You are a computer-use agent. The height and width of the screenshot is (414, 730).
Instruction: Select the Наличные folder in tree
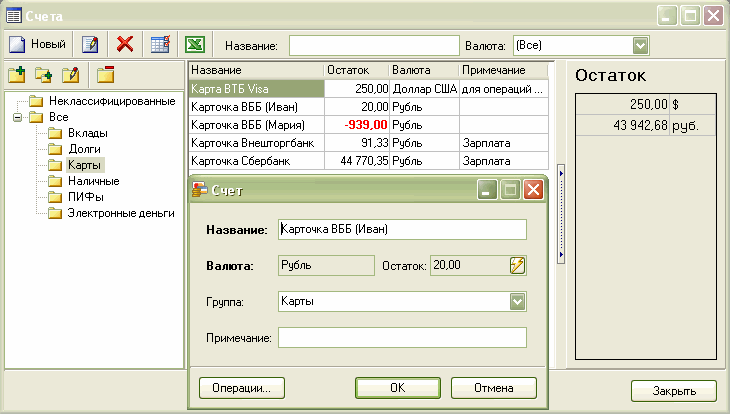(93, 181)
